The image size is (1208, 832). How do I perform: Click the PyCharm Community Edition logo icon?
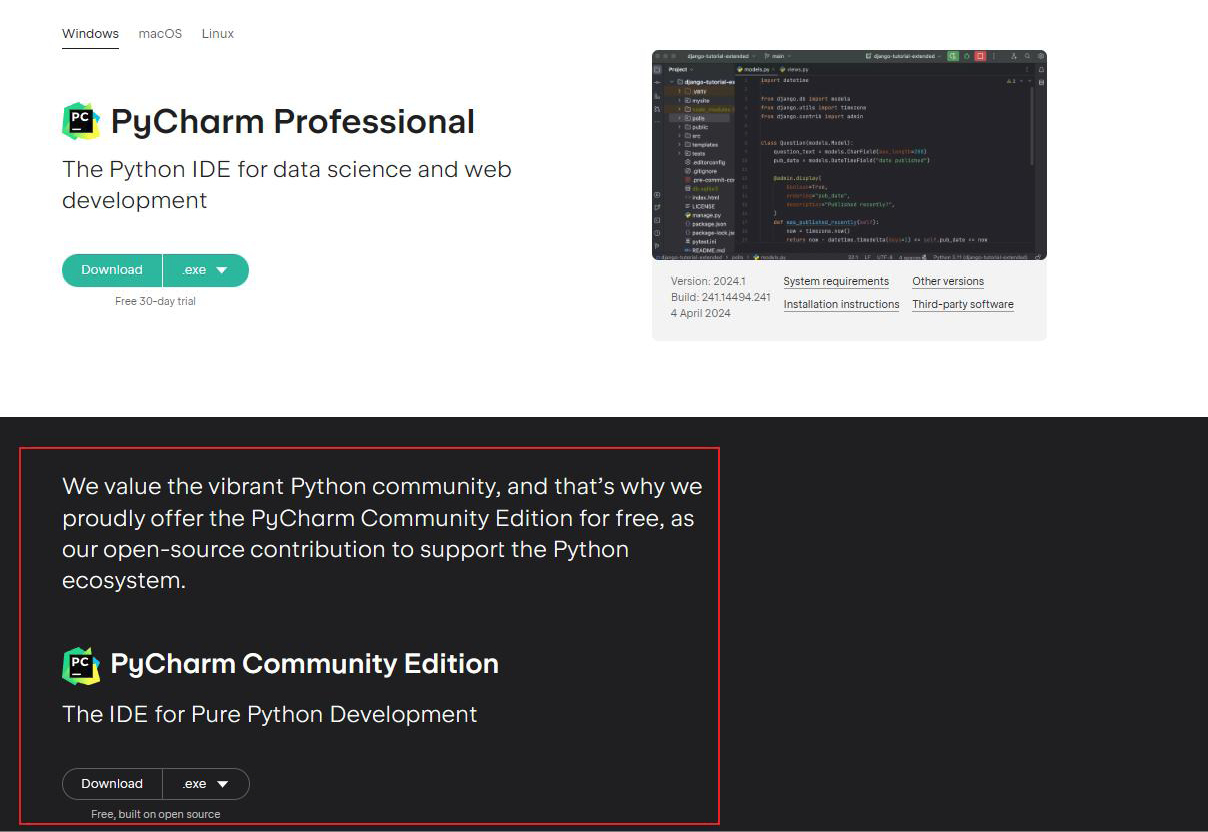click(x=81, y=665)
